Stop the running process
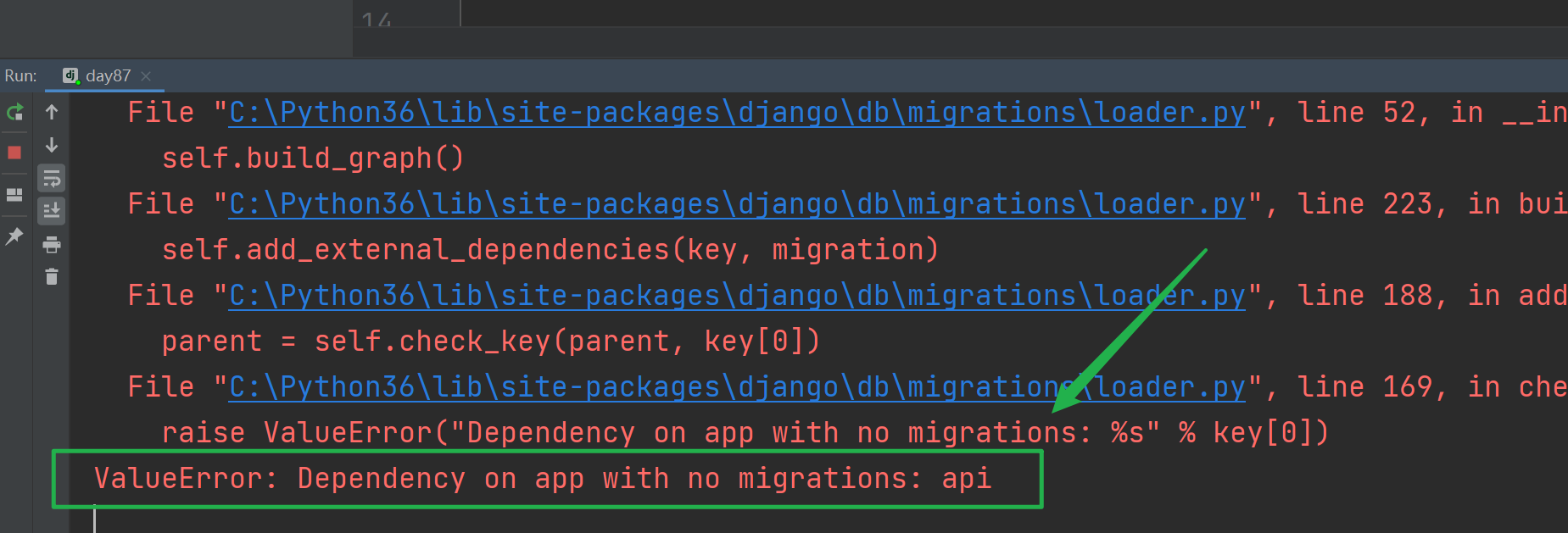This screenshot has height=533, width=1568. pos(14,153)
